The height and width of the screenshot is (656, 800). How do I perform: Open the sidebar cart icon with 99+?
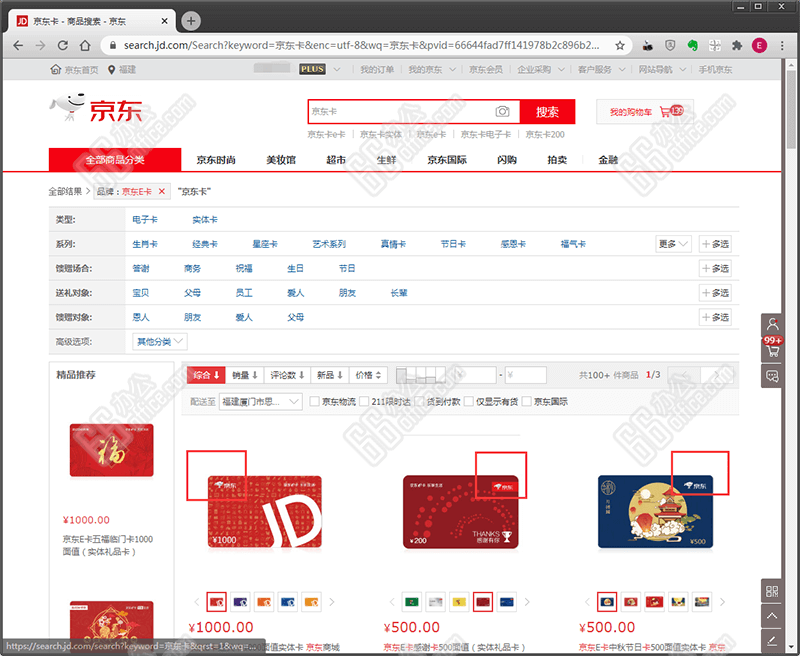[x=772, y=348]
